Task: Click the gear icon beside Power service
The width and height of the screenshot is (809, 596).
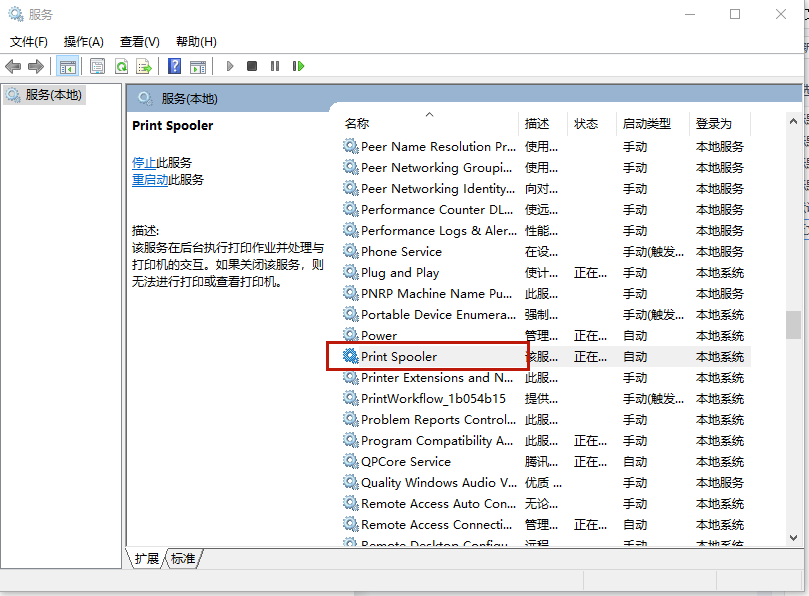Action: click(x=351, y=335)
